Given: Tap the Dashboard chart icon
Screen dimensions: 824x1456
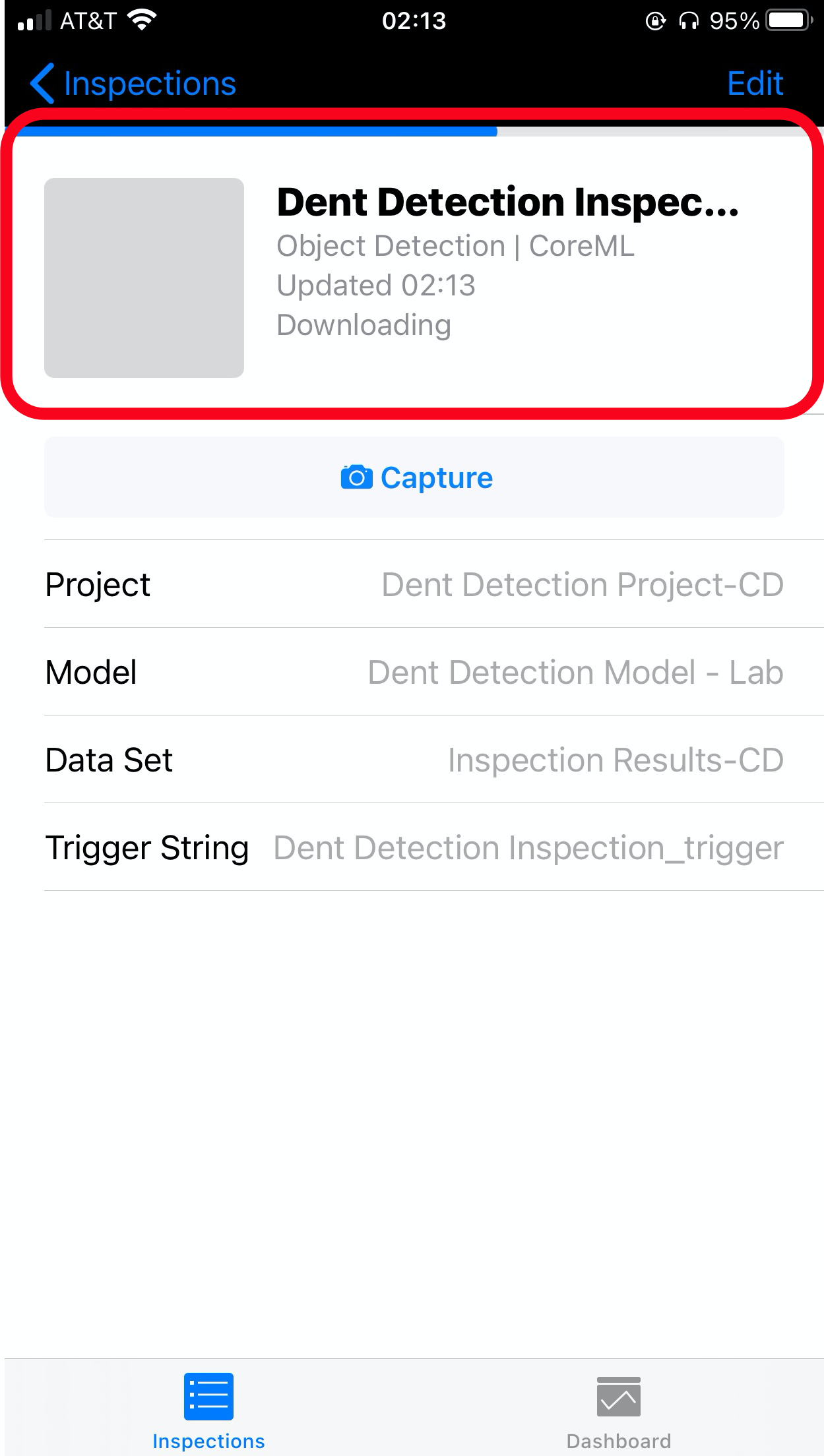Looking at the screenshot, I should (619, 1397).
